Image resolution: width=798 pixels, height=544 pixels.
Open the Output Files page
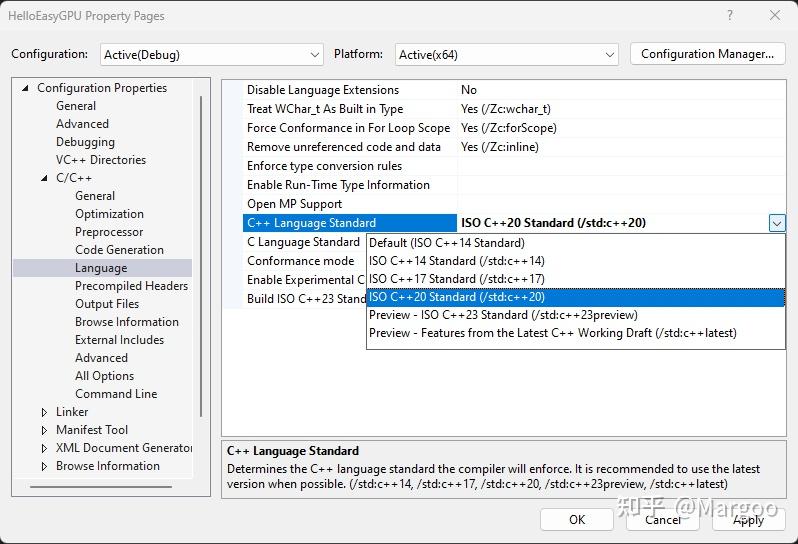(x=107, y=304)
